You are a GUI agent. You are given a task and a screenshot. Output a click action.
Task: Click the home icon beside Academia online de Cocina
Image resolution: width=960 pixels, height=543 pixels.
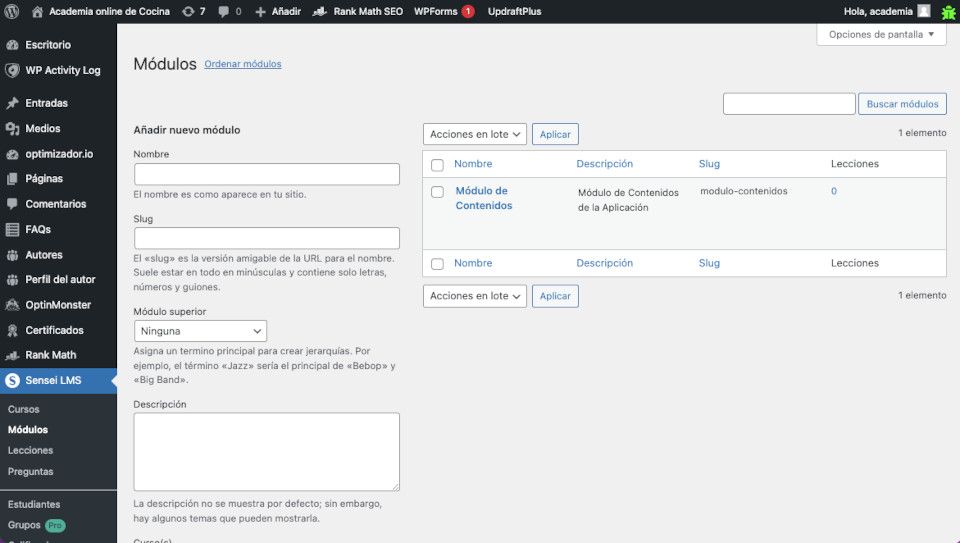pyautogui.click(x=37, y=12)
